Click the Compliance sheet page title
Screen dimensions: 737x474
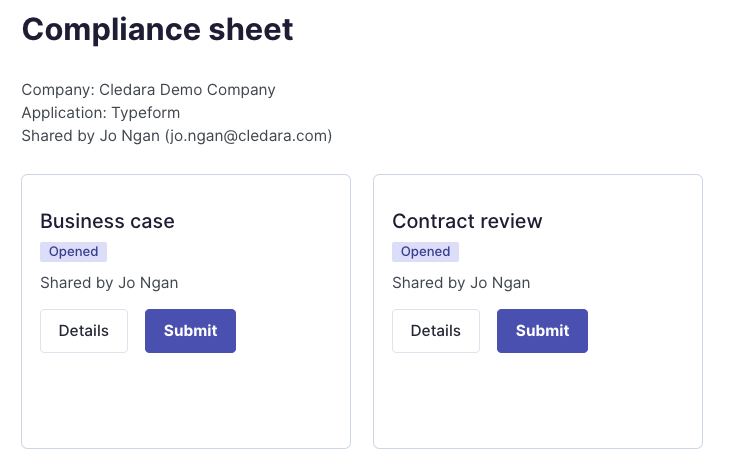157,30
